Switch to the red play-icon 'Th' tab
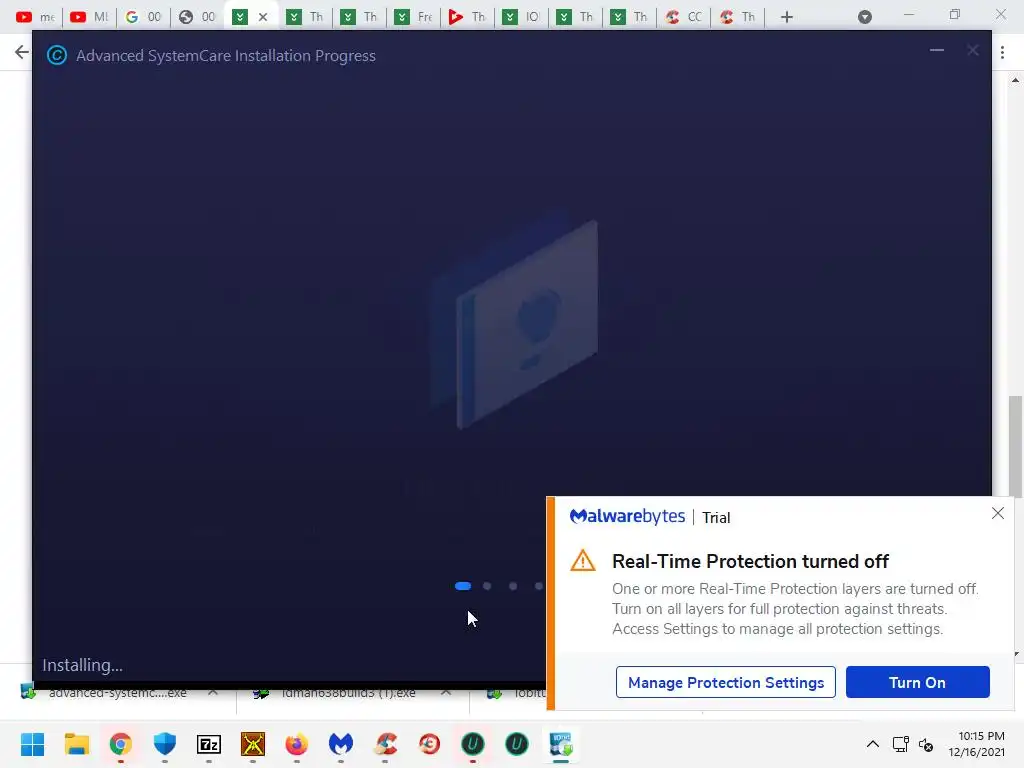This screenshot has height=768, width=1024. coord(468,17)
